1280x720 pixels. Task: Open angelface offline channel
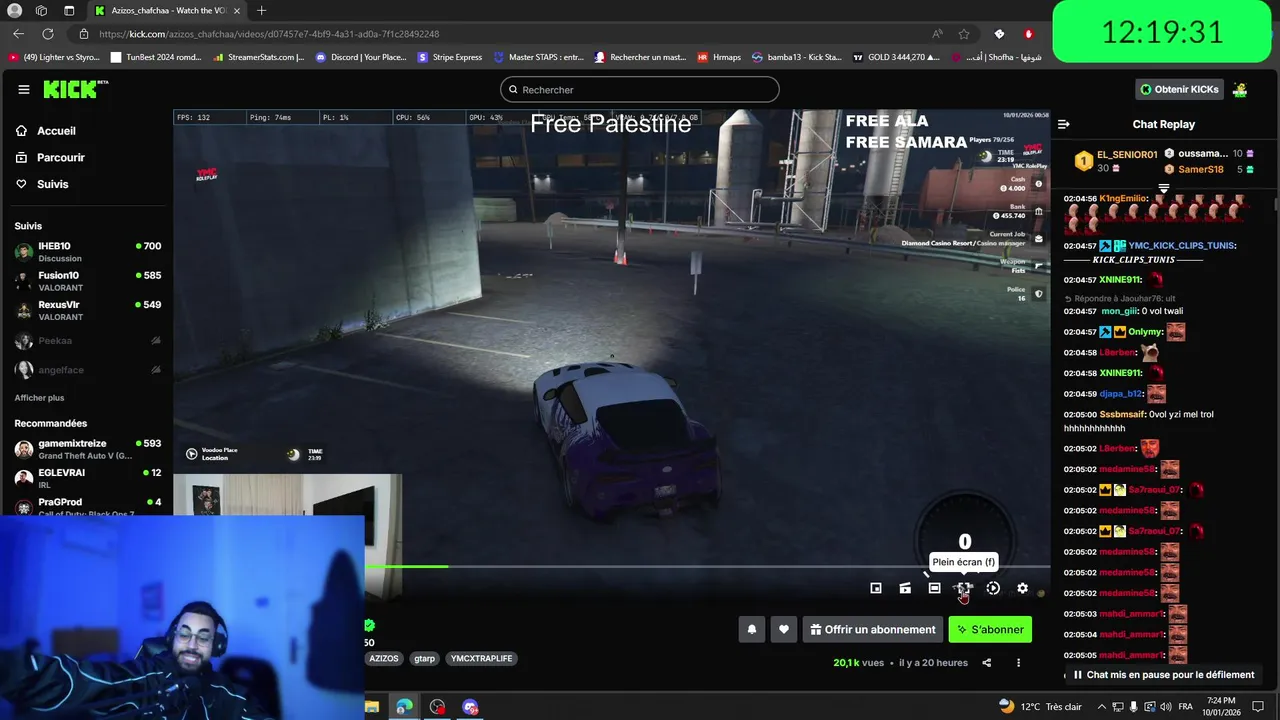pos(88,370)
